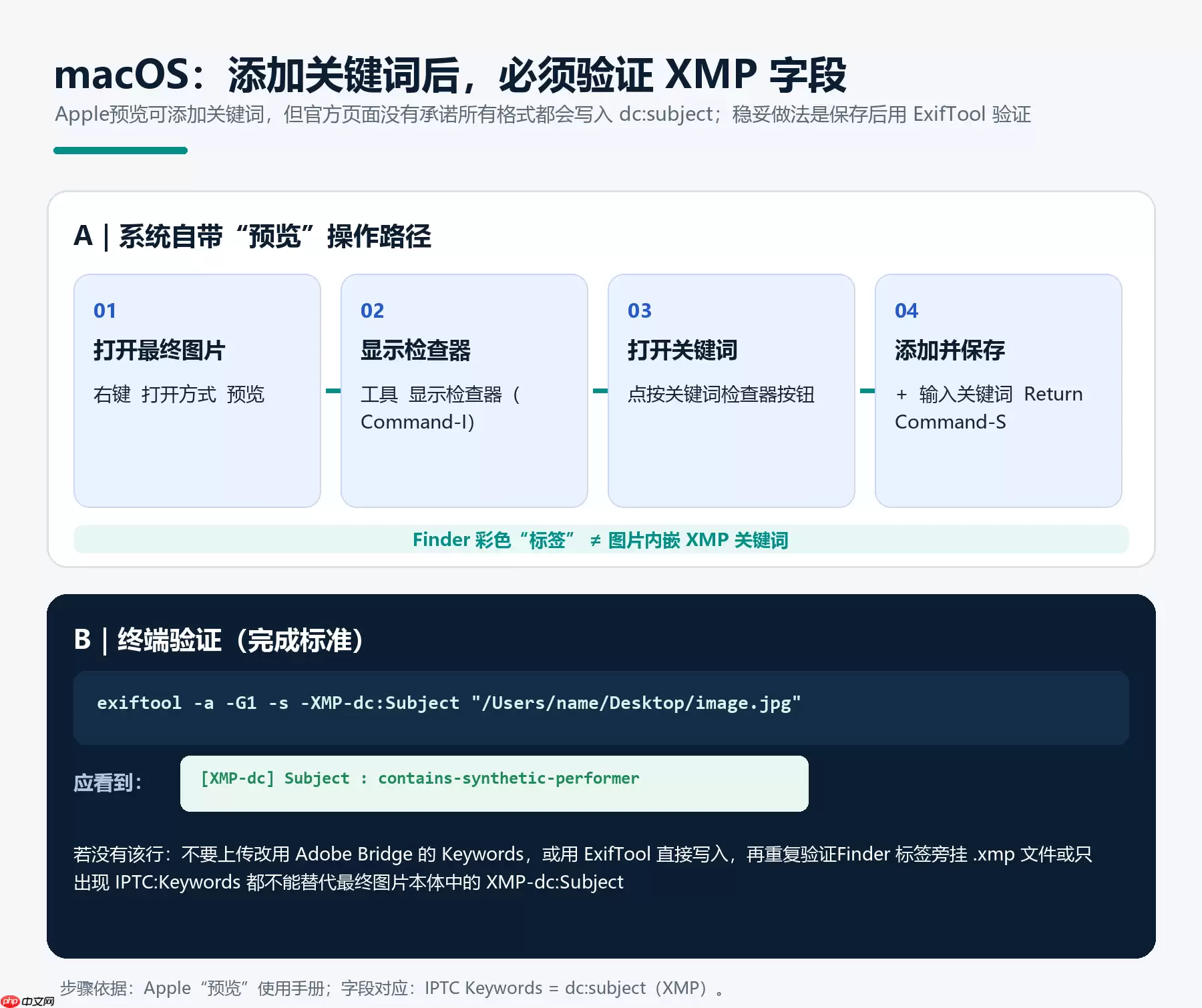Select the subtitle starting "Apple预览可添加关键词"

click(x=543, y=114)
